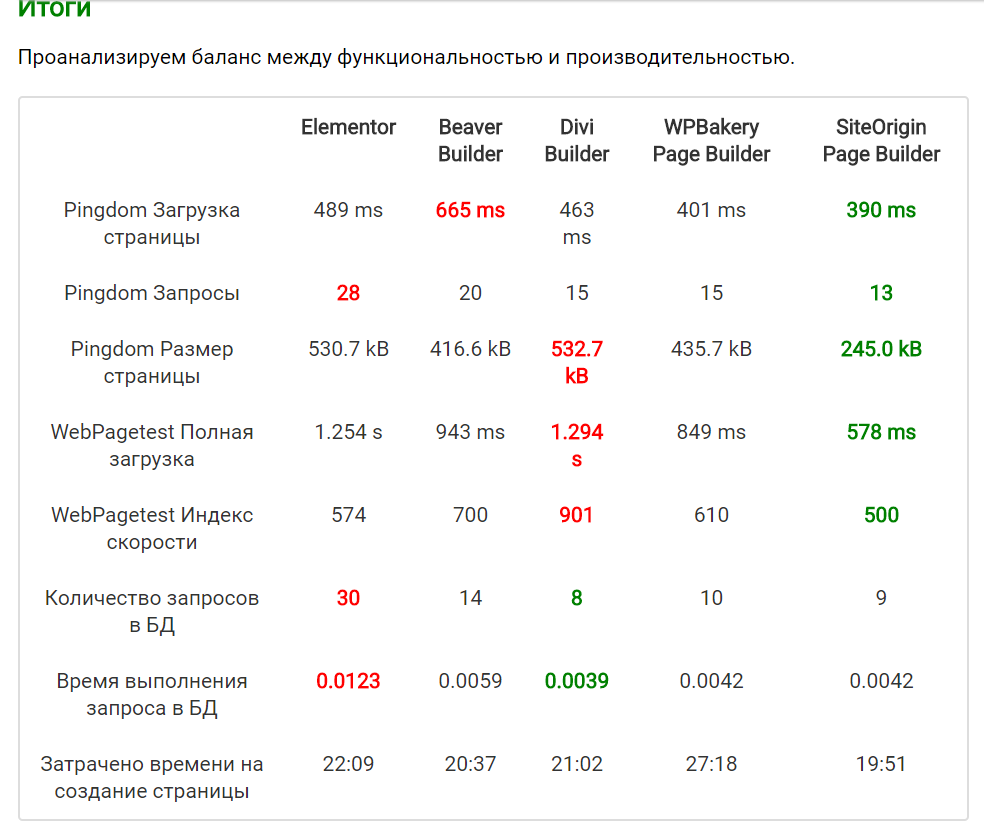Viewport: 984px width, 828px height.
Task: Click the green 578 ms value
Action: click(881, 432)
